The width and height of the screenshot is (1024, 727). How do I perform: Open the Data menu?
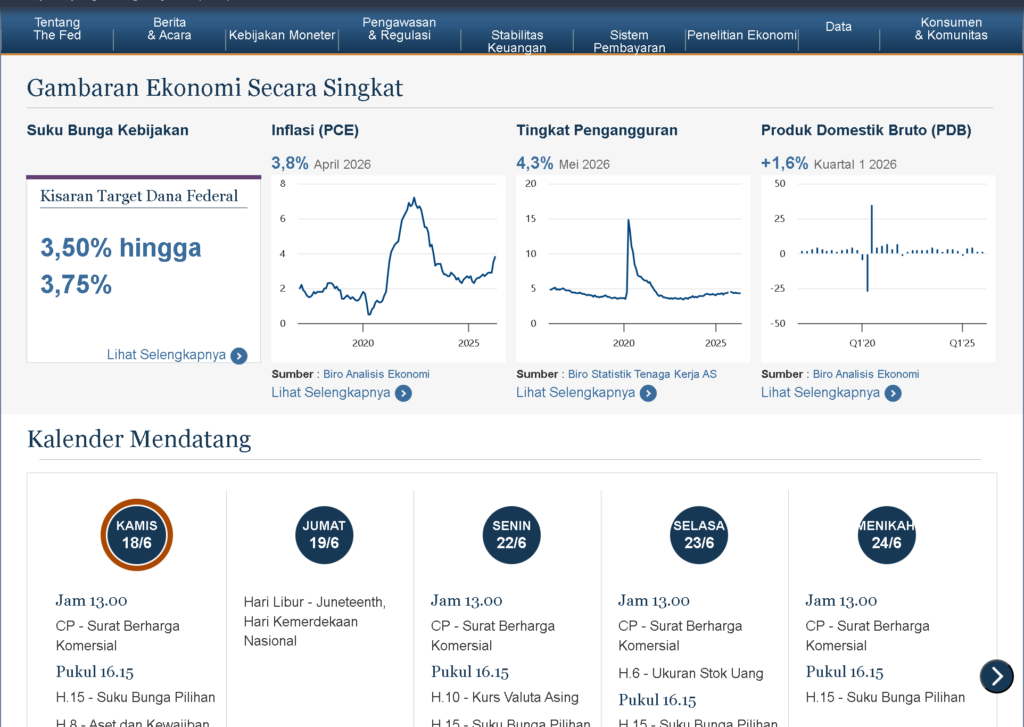click(838, 27)
